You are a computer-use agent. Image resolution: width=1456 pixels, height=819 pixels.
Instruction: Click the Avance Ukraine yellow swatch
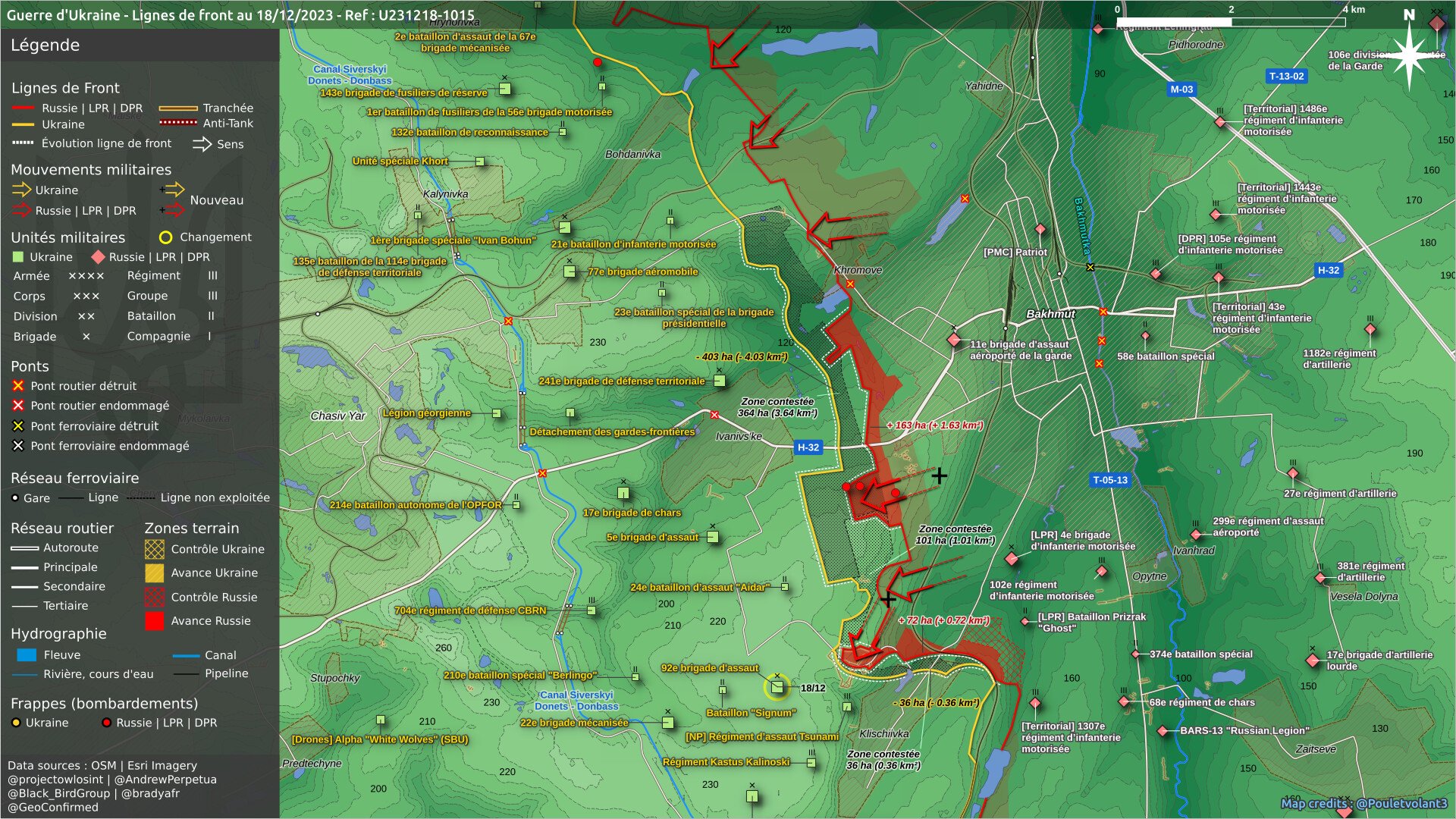click(154, 573)
